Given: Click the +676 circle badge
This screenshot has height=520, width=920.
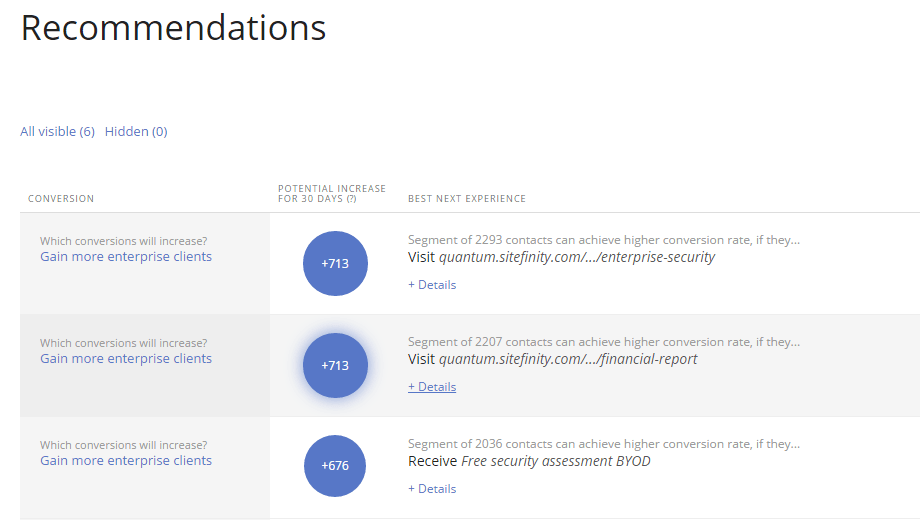Looking at the screenshot, I should (x=335, y=467).
